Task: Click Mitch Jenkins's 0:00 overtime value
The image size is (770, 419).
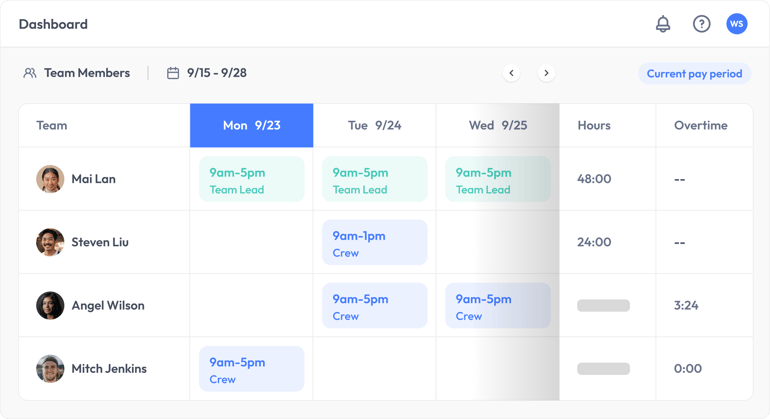Action: click(688, 368)
